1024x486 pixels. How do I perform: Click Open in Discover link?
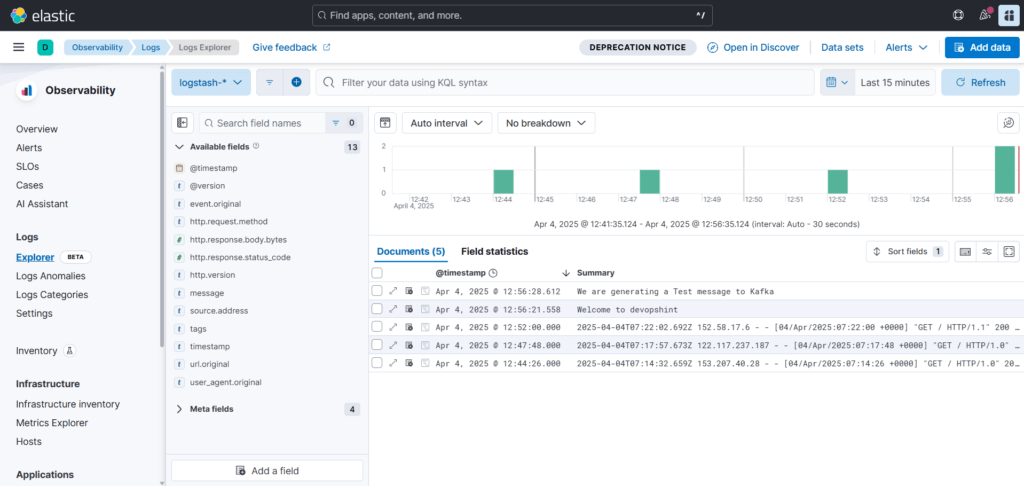click(754, 47)
